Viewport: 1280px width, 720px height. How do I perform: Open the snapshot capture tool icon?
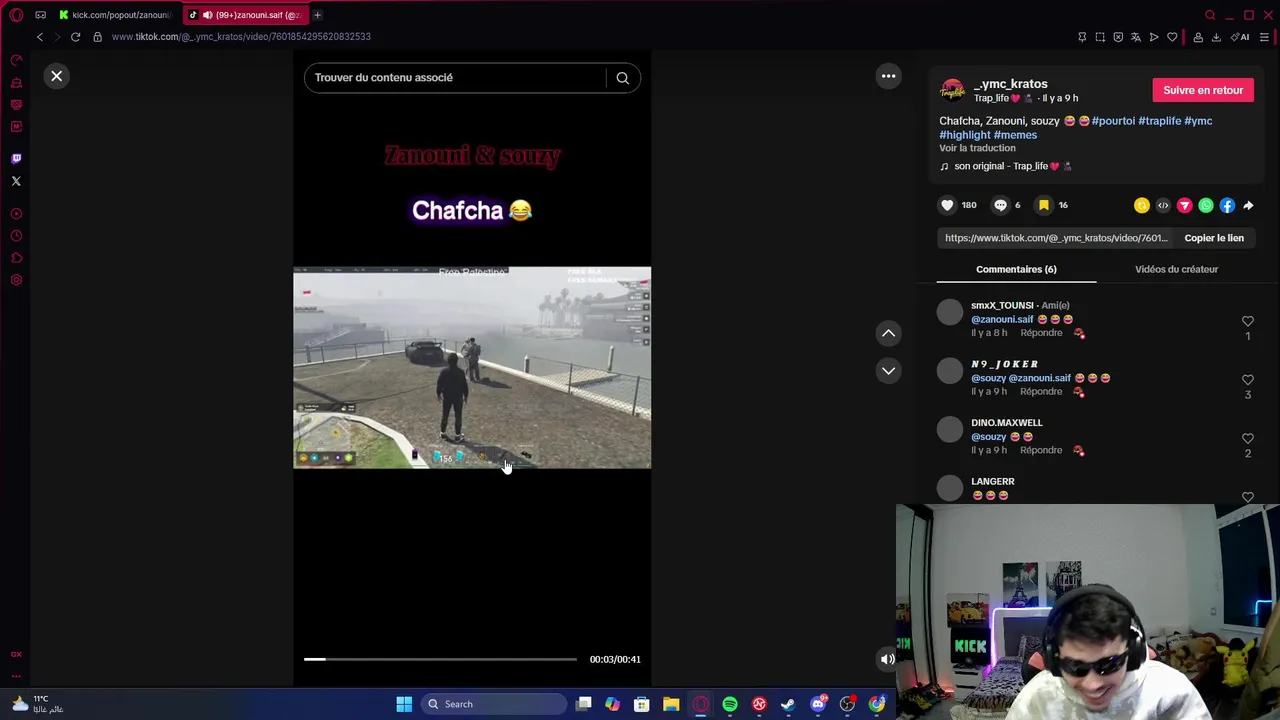[x=1100, y=37]
